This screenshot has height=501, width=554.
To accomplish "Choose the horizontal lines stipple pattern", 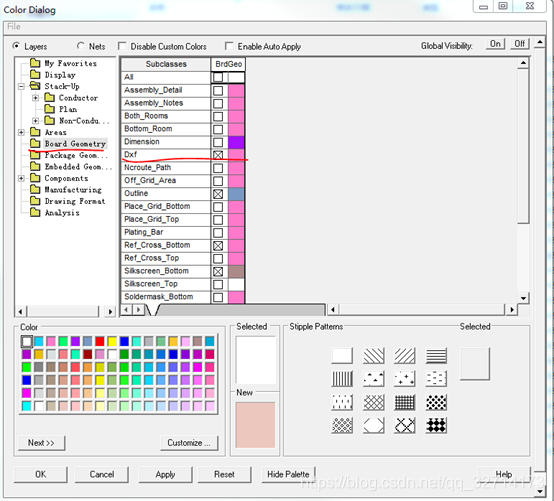I will [x=436, y=356].
